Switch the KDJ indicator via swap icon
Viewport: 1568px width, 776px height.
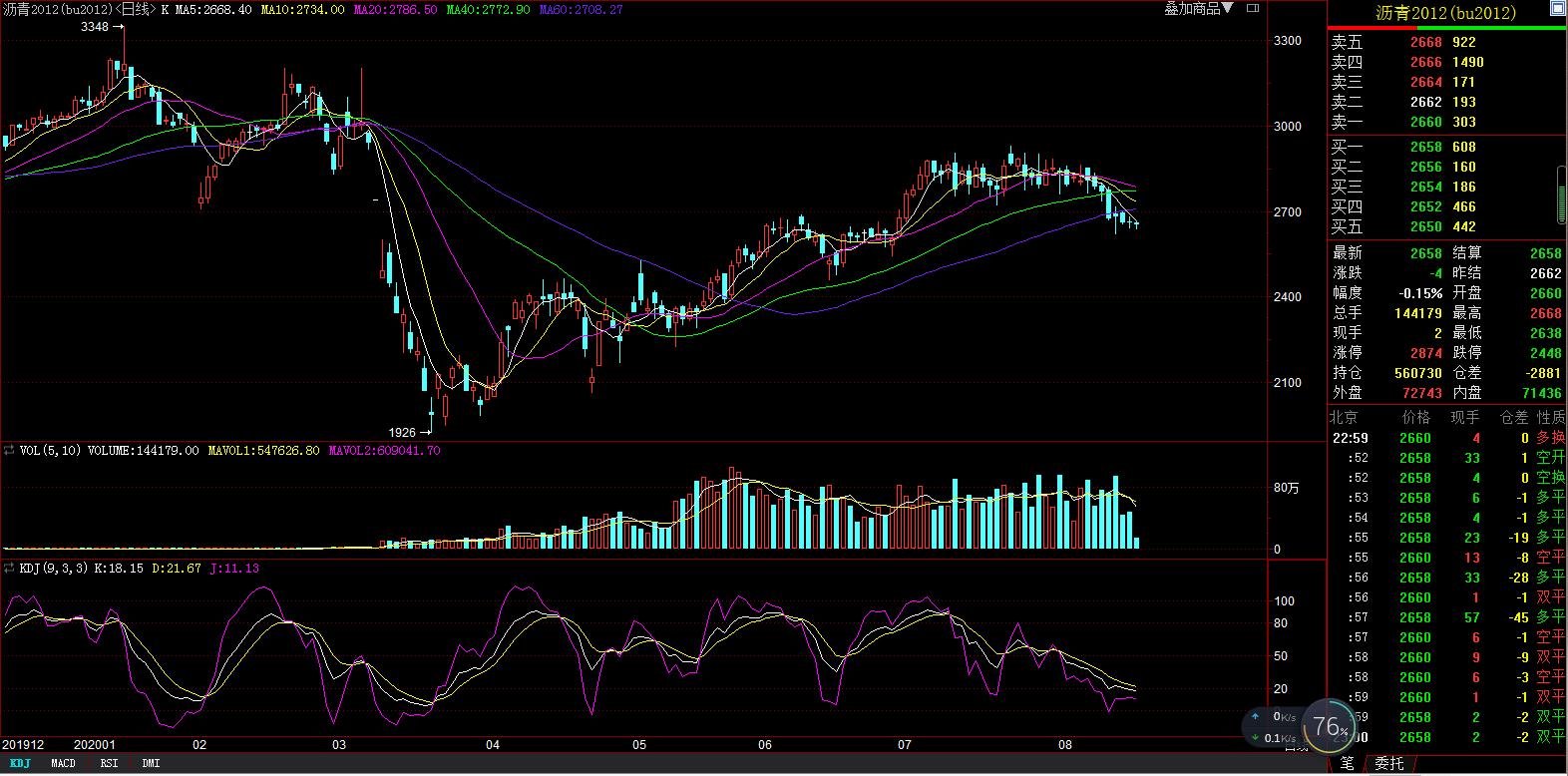point(9,569)
